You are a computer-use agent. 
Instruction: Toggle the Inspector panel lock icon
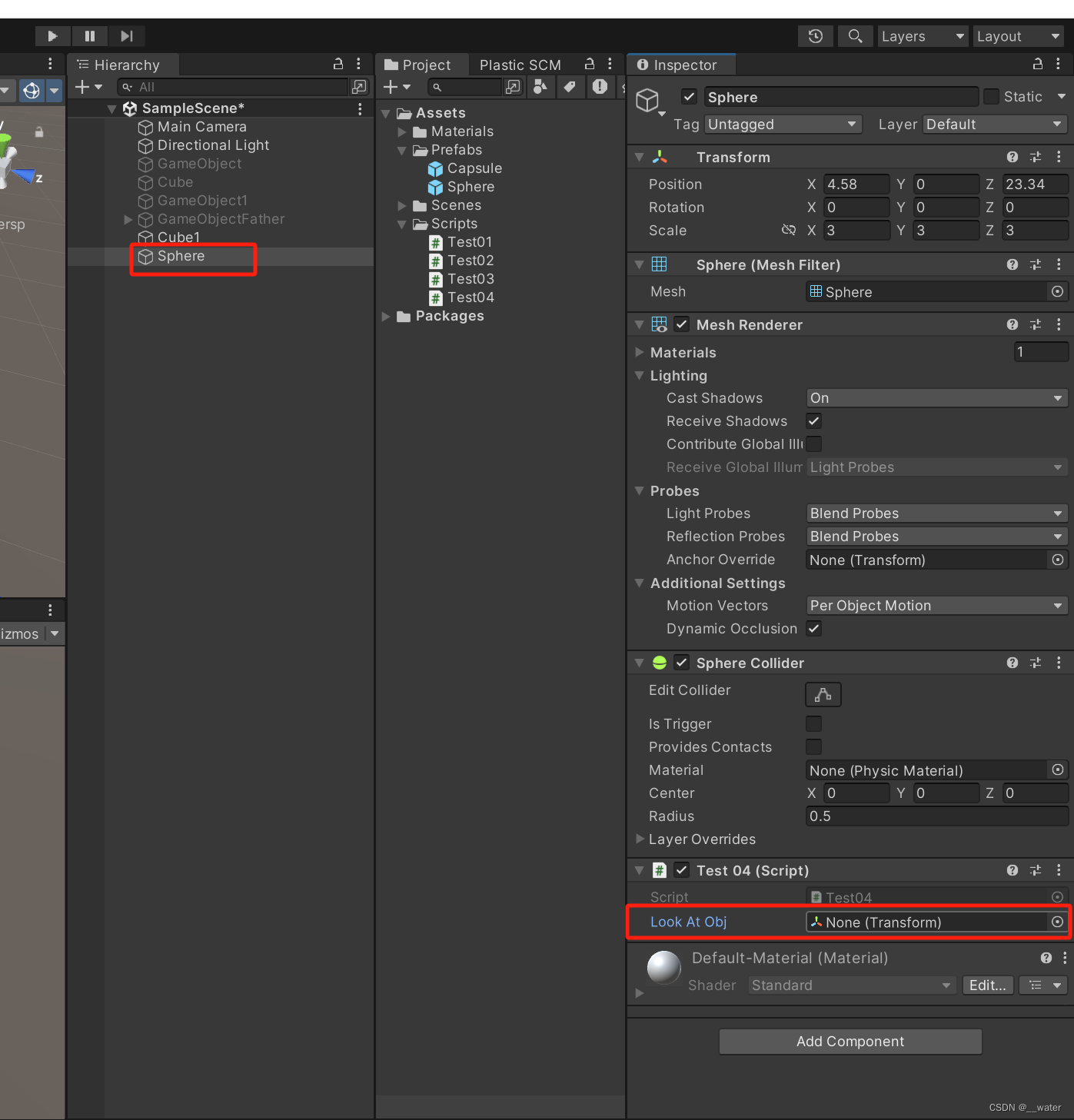(x=1038, y=64)
